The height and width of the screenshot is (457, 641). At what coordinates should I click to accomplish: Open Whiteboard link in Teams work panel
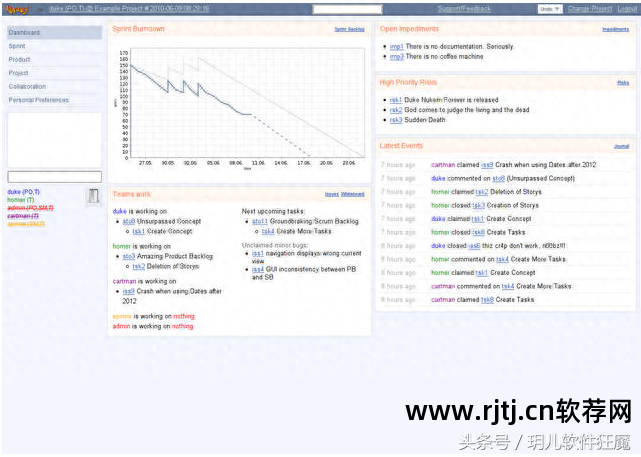click(x=352, y=195)
